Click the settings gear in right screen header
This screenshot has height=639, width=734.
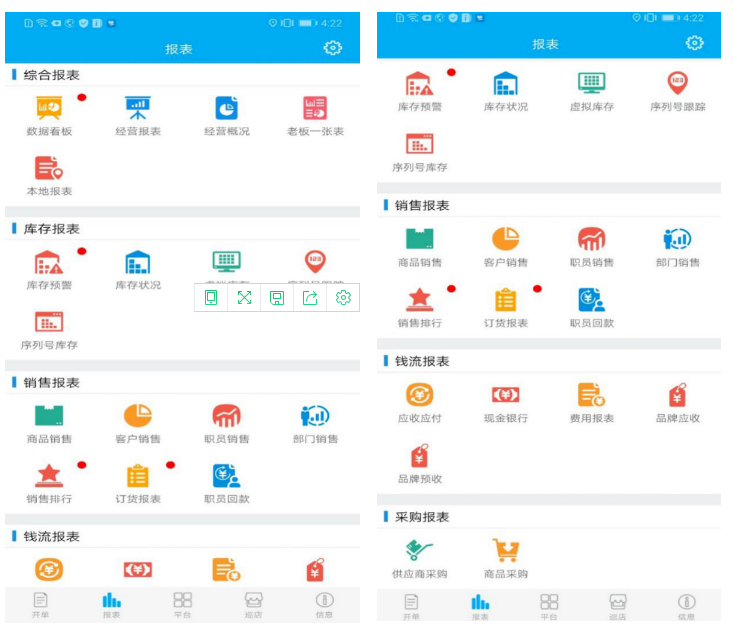pos(695,43)
